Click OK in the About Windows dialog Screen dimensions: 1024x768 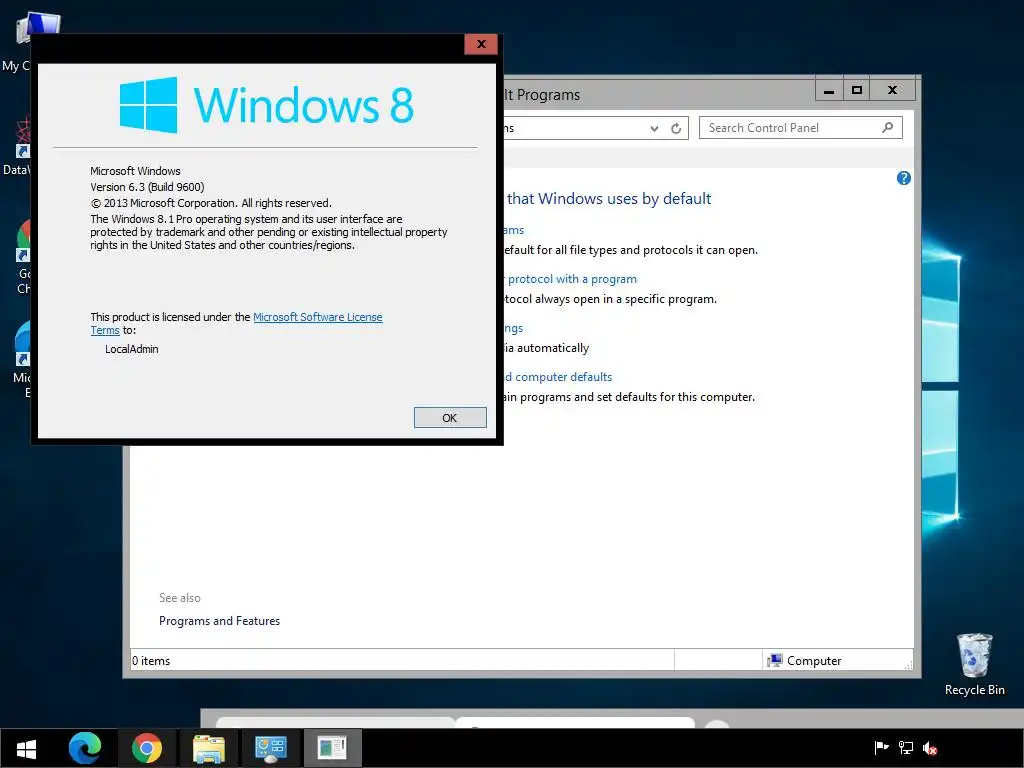coord(450,418)
